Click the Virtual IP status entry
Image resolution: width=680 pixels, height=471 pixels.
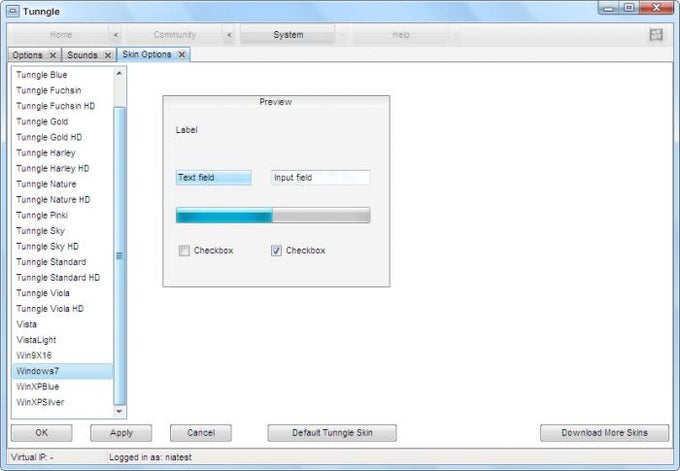tap(32, 457)
